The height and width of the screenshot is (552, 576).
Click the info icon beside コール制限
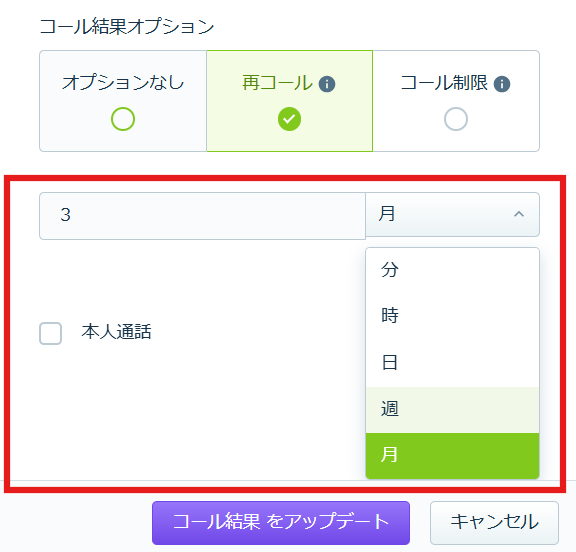click(x=502, y=84)
